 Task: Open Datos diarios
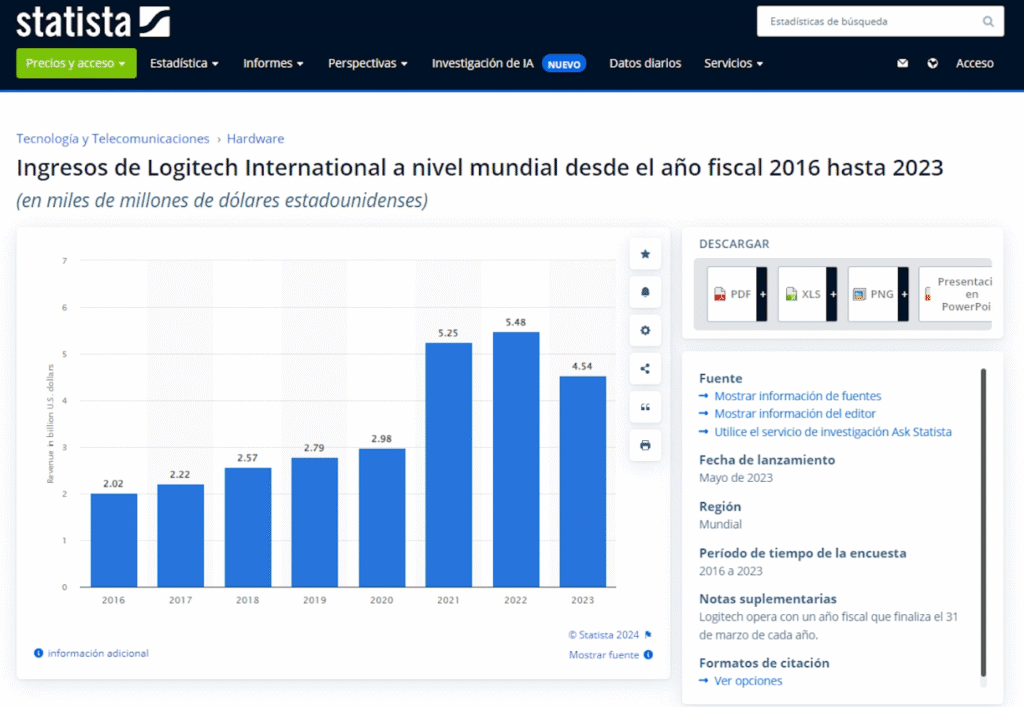click(x=645, y=63)
